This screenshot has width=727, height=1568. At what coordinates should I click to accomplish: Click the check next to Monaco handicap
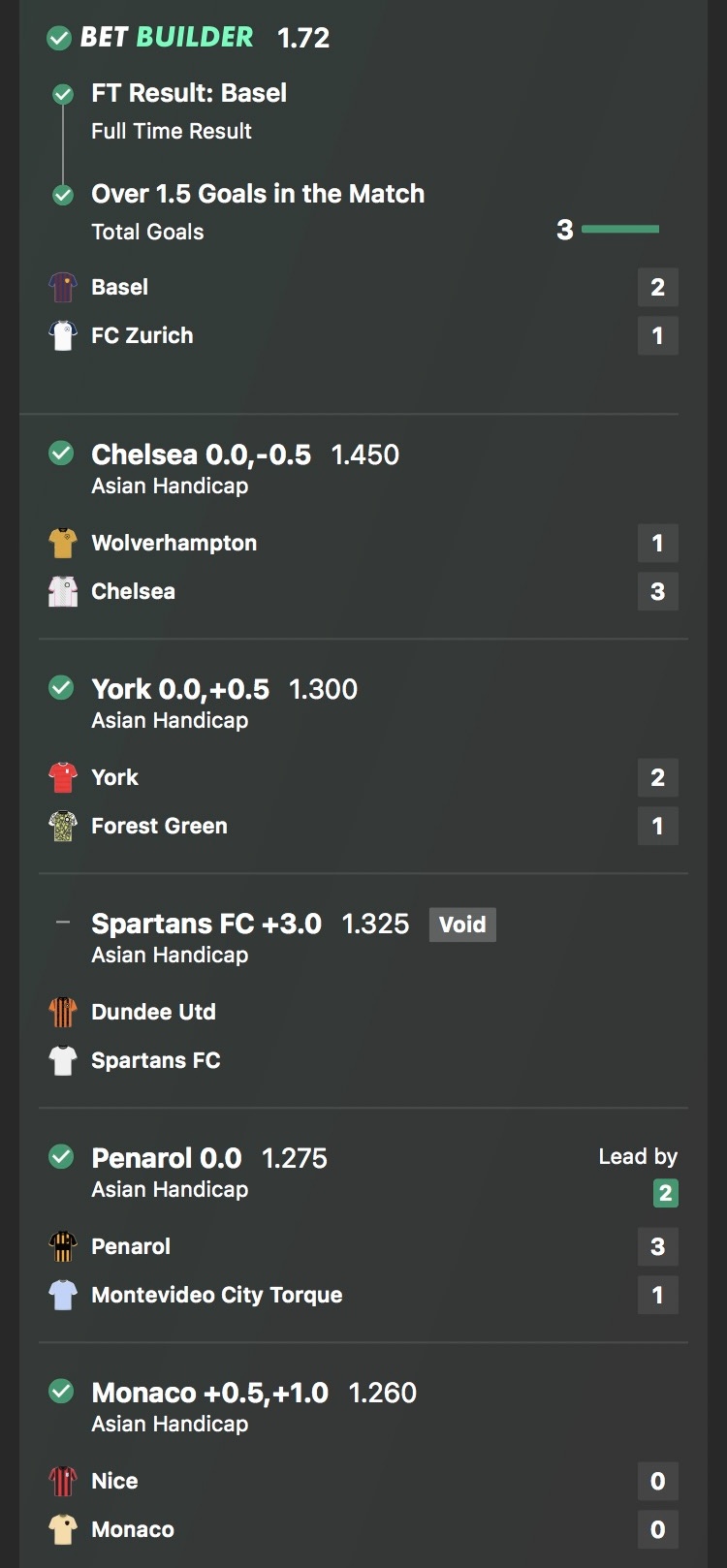pos(61,1392)
